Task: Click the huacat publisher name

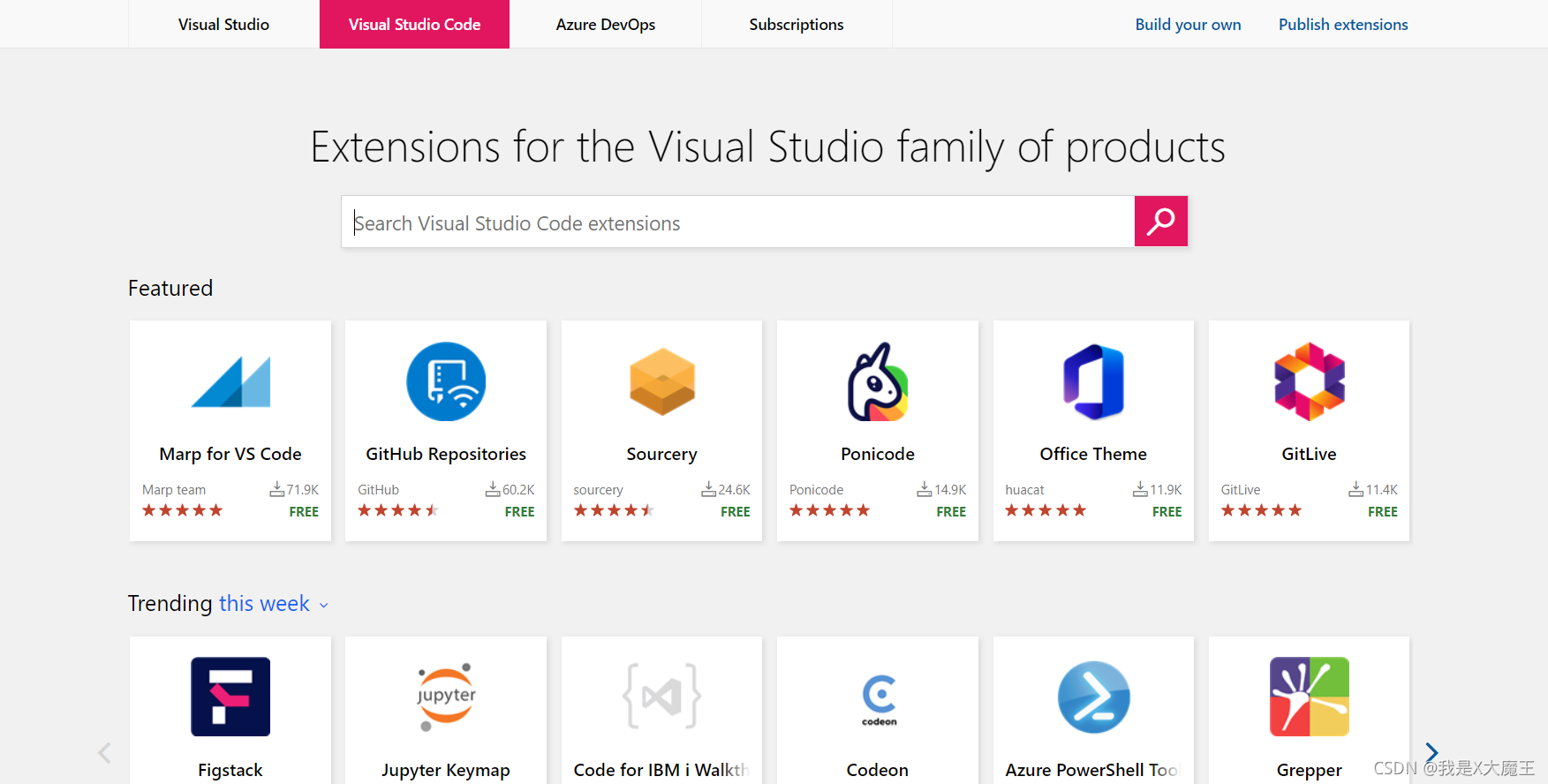Action: click(x=1024, y=490)
